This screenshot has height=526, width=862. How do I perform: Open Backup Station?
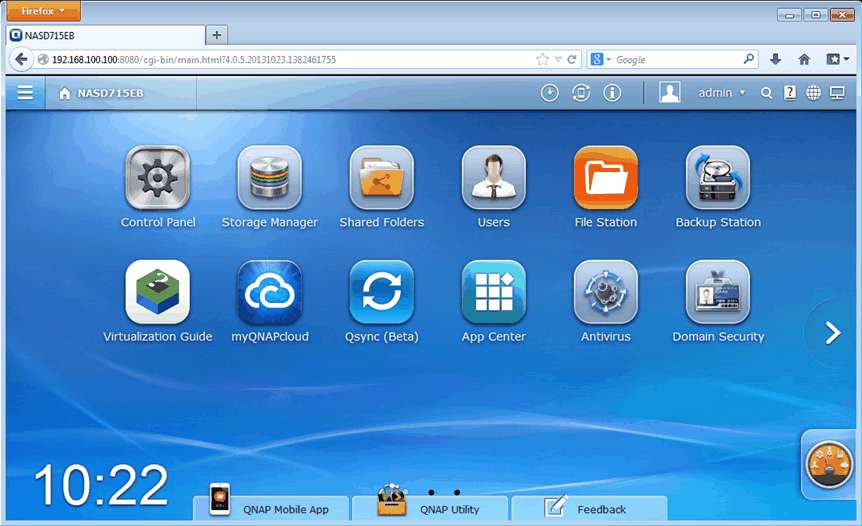[x=718, y=178]
